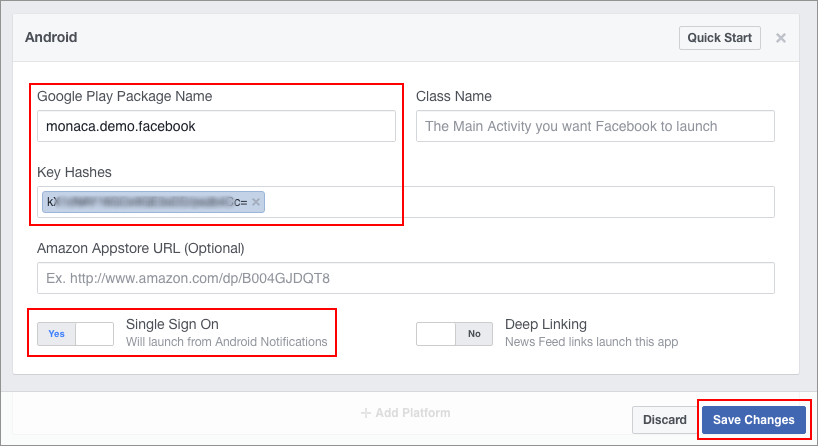Click the Single Sign On label text
The width and height of the screenshot is (818, 446).
click(172, 324)
